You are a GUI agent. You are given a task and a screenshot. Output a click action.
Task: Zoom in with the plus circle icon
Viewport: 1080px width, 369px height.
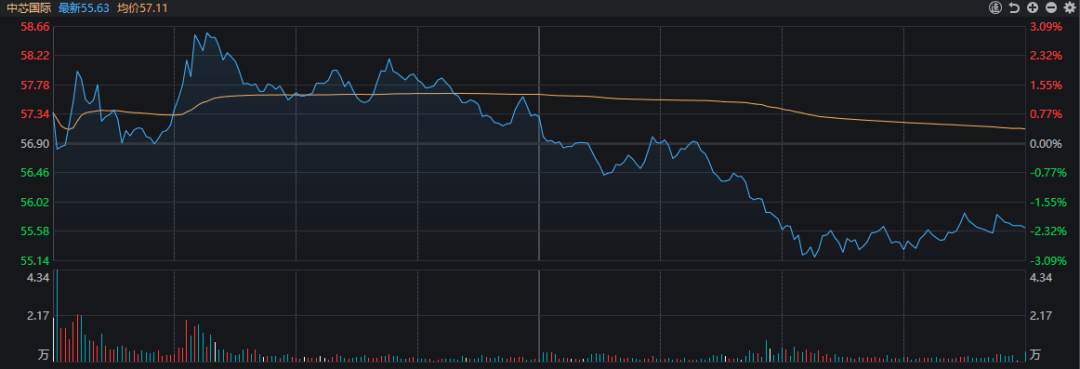[1032, 8]
